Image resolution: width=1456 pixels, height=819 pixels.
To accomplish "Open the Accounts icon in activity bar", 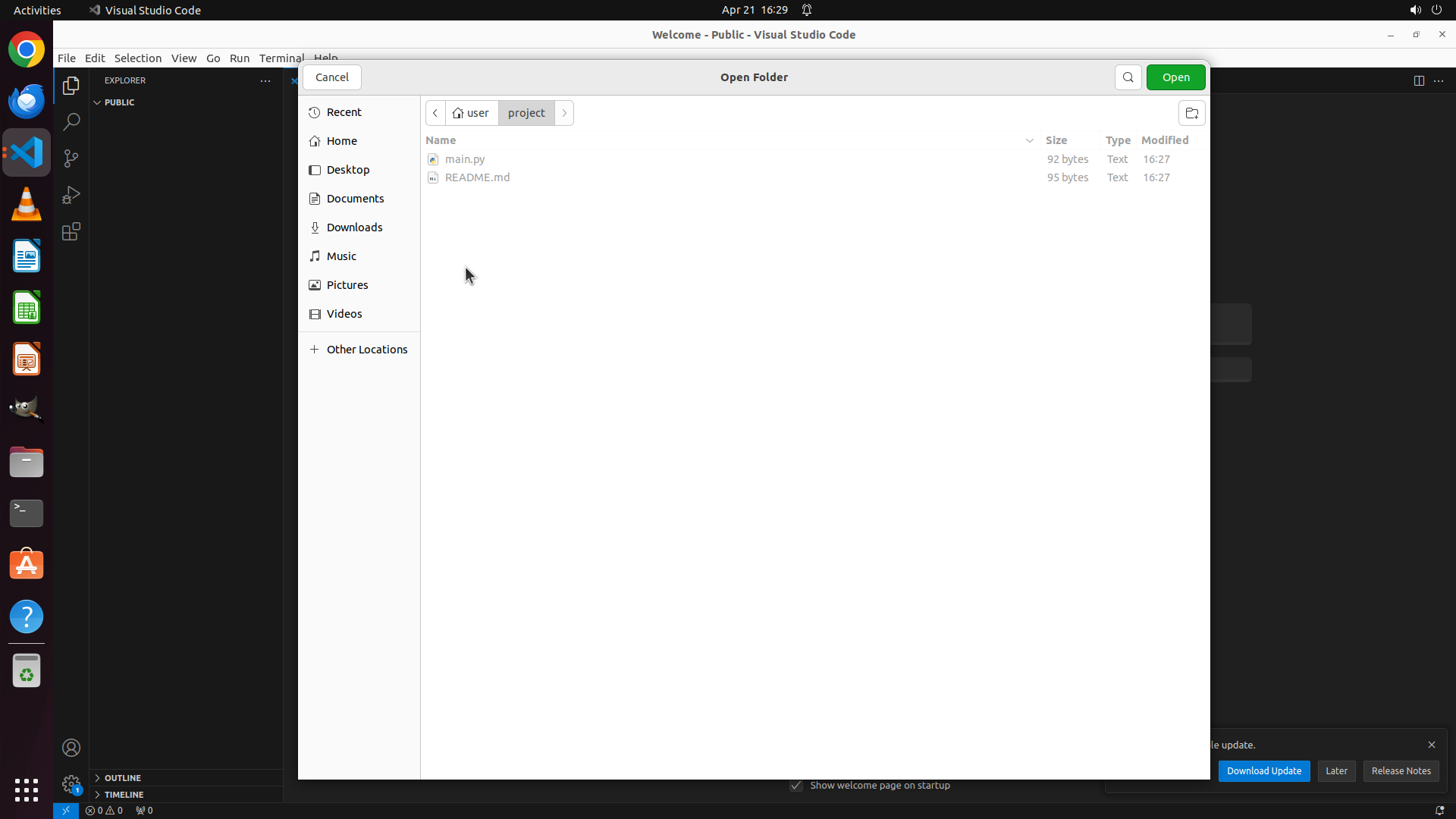I will 71,748.
